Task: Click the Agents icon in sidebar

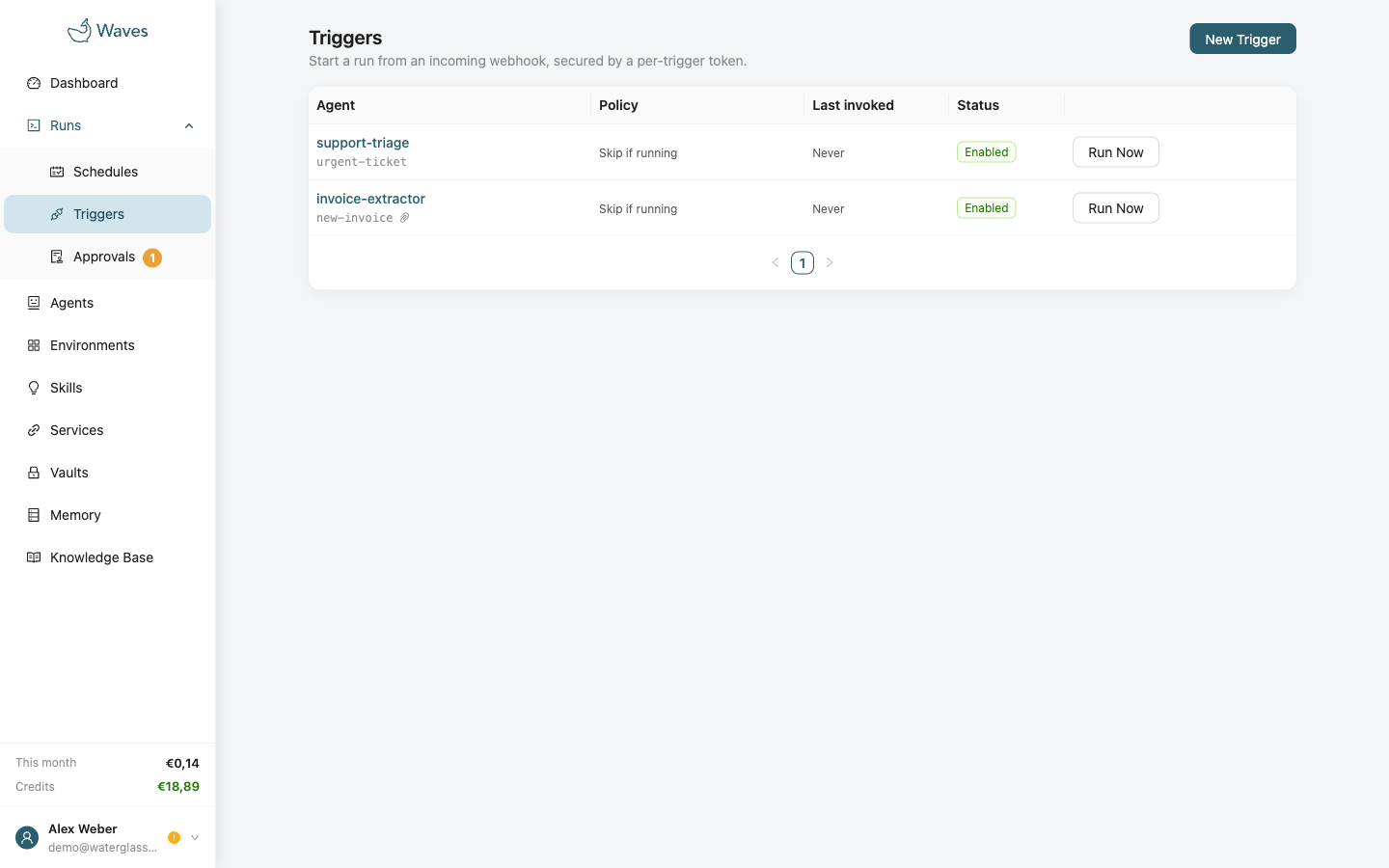Action: [x=34, y=303]
